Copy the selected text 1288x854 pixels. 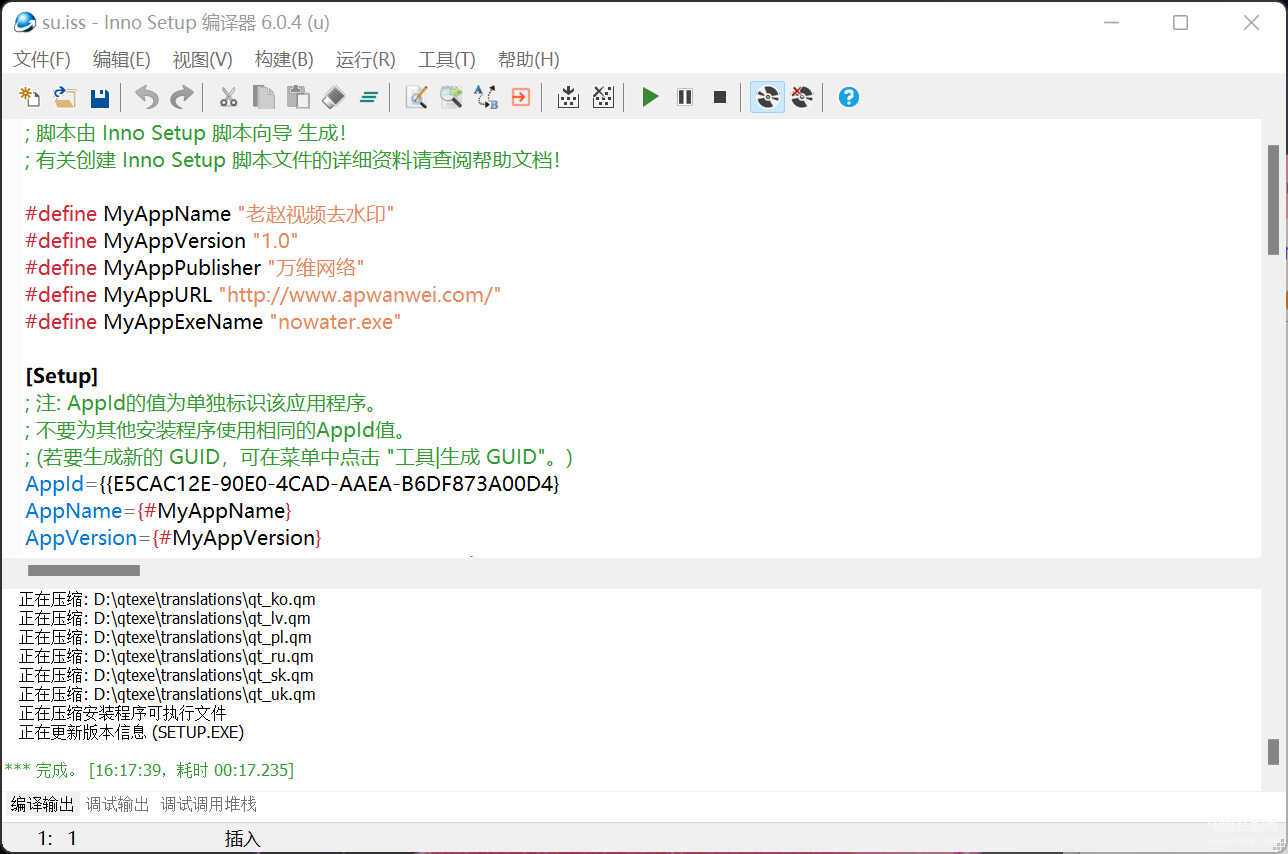click(263, 97)
